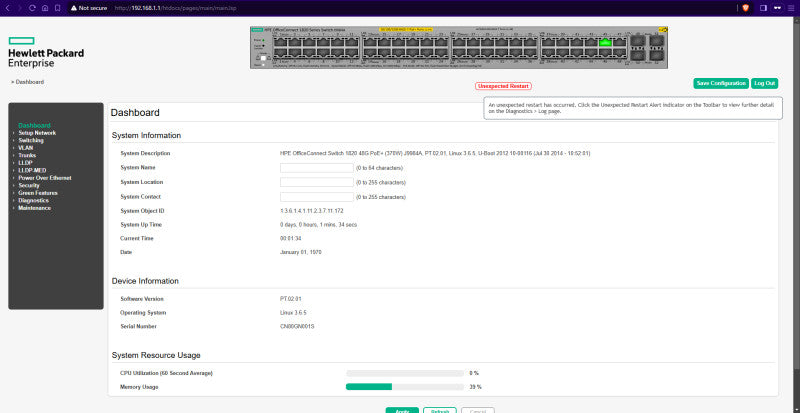Expand the Trunks menu arrow
Image resolution: width=800 pixels, height=413 pixels.
click(x=14, y=155)
